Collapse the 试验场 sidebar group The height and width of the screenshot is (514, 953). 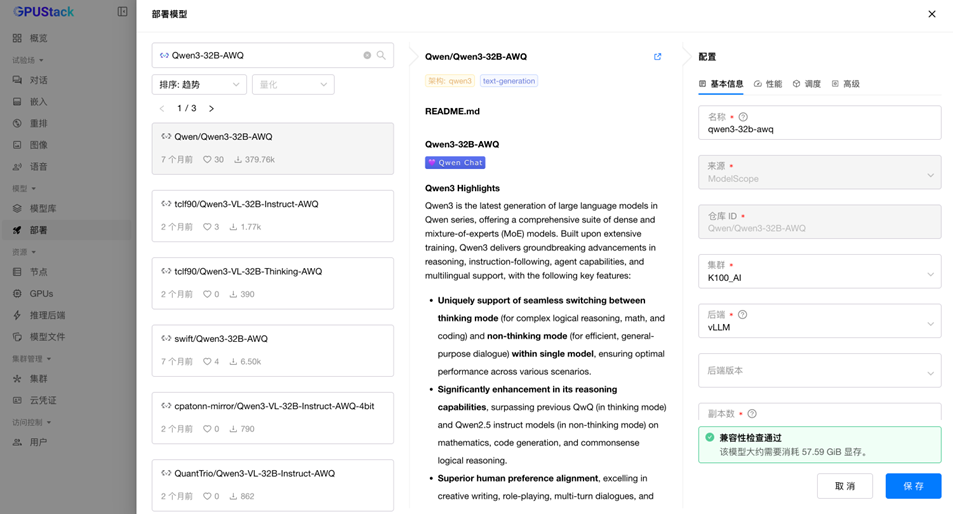pyautogui.click(x=28, y=60)
